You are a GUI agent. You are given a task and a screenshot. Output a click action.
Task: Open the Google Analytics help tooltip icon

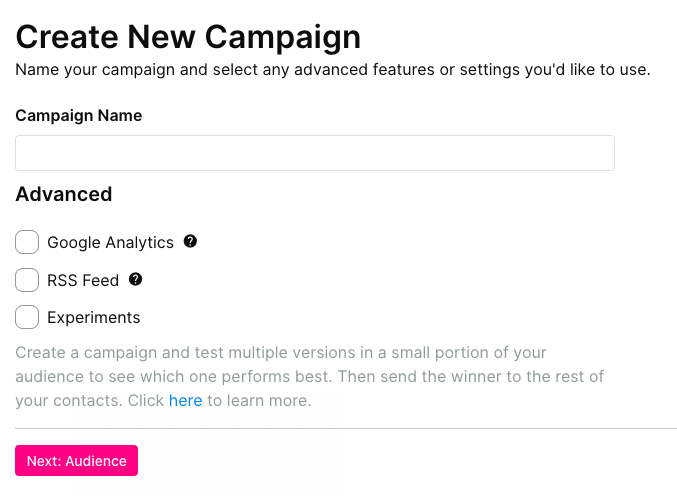pyautogui.click(x=190, y=241)
